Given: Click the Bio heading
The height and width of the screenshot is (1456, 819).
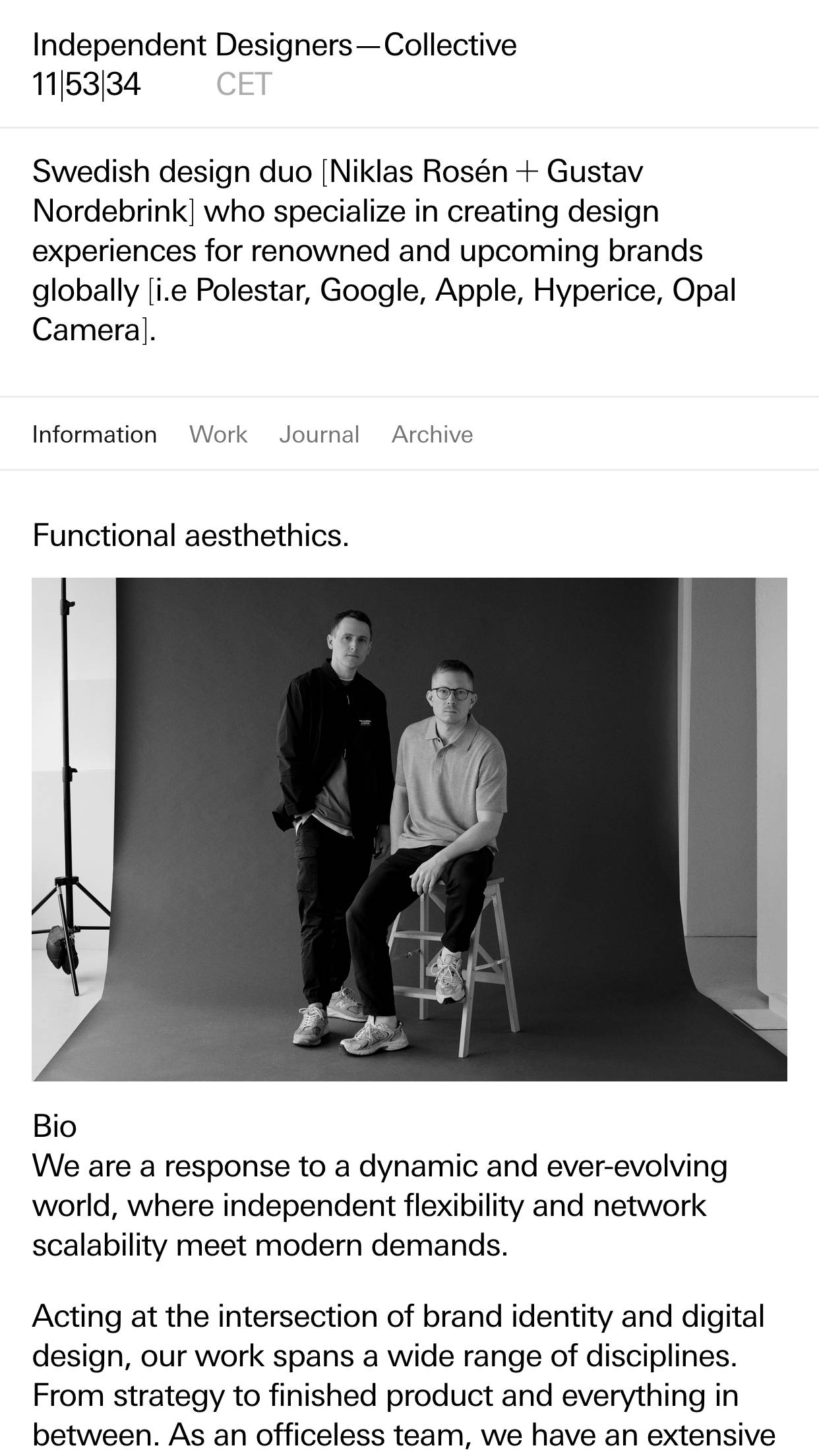Looking at the screenshot, I should click(55, 1127).
